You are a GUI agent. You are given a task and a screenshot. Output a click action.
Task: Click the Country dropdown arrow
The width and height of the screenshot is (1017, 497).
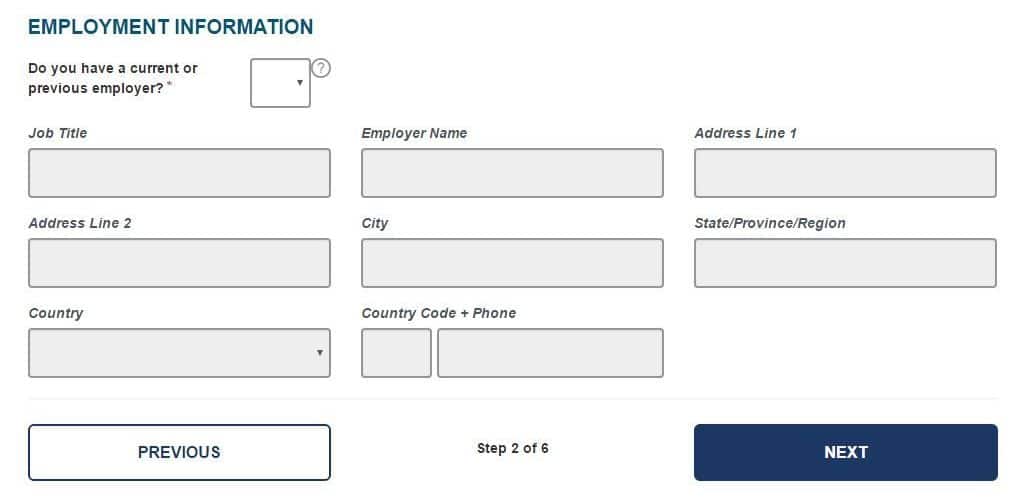click(320, 353)
